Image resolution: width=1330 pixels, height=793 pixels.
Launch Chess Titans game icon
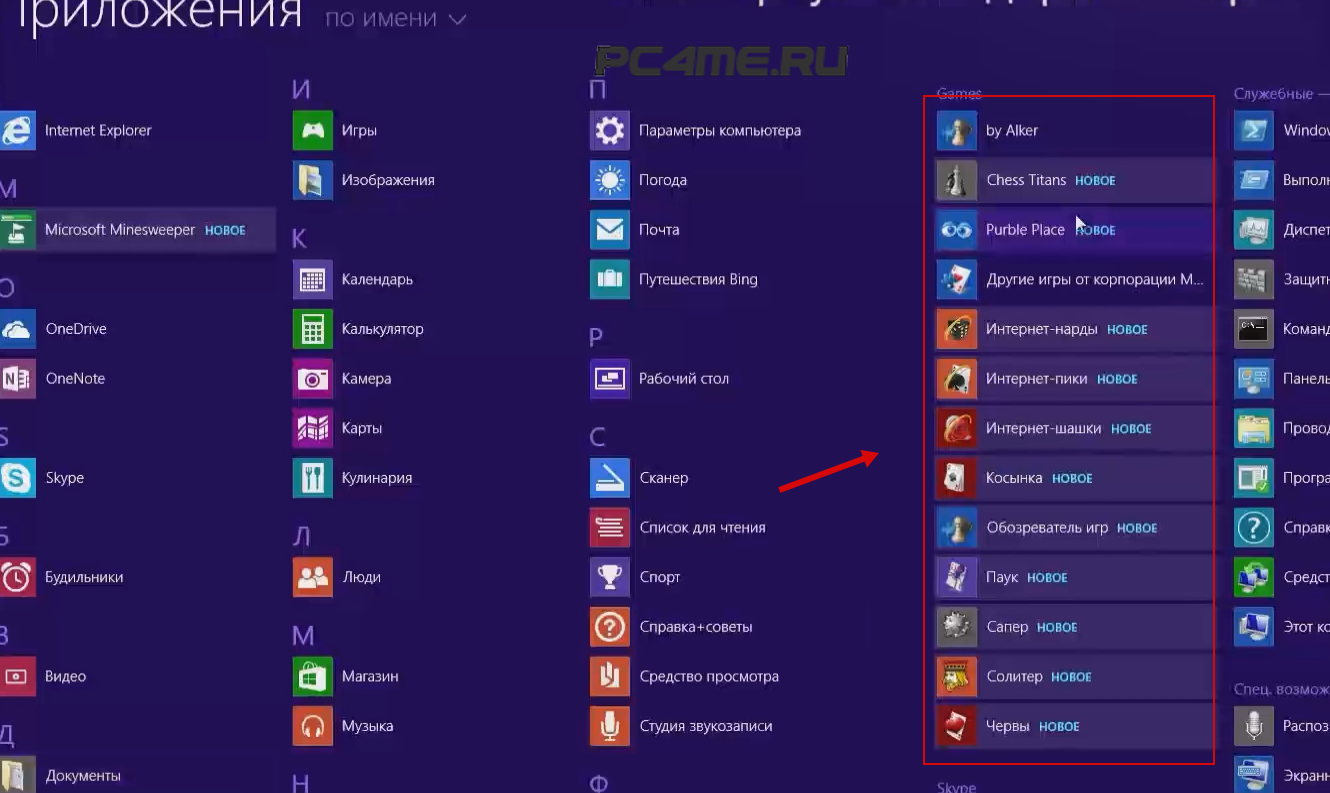tap(957, 180)
